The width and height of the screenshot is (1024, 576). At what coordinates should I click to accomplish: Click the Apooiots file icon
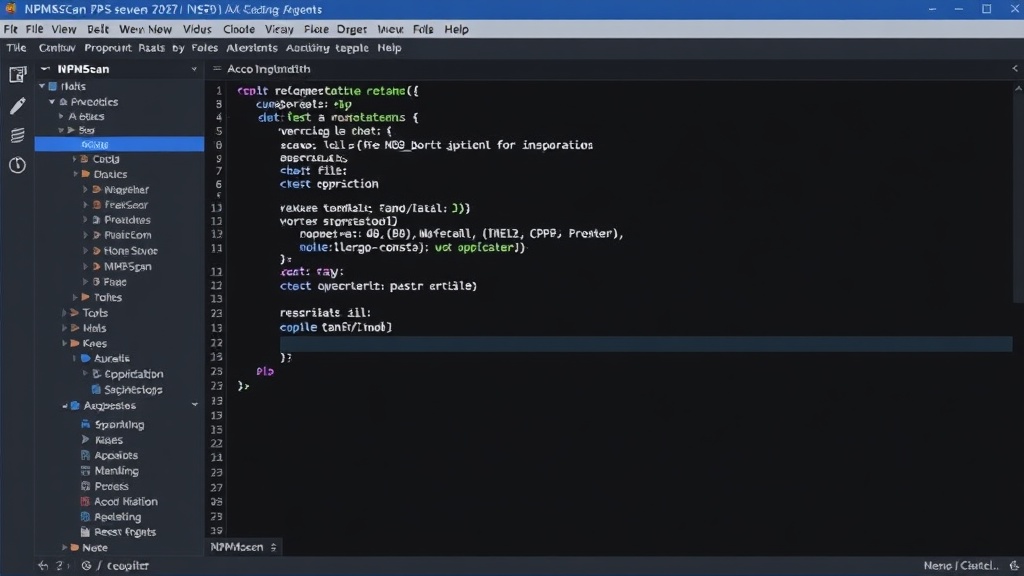coord(85,455)
